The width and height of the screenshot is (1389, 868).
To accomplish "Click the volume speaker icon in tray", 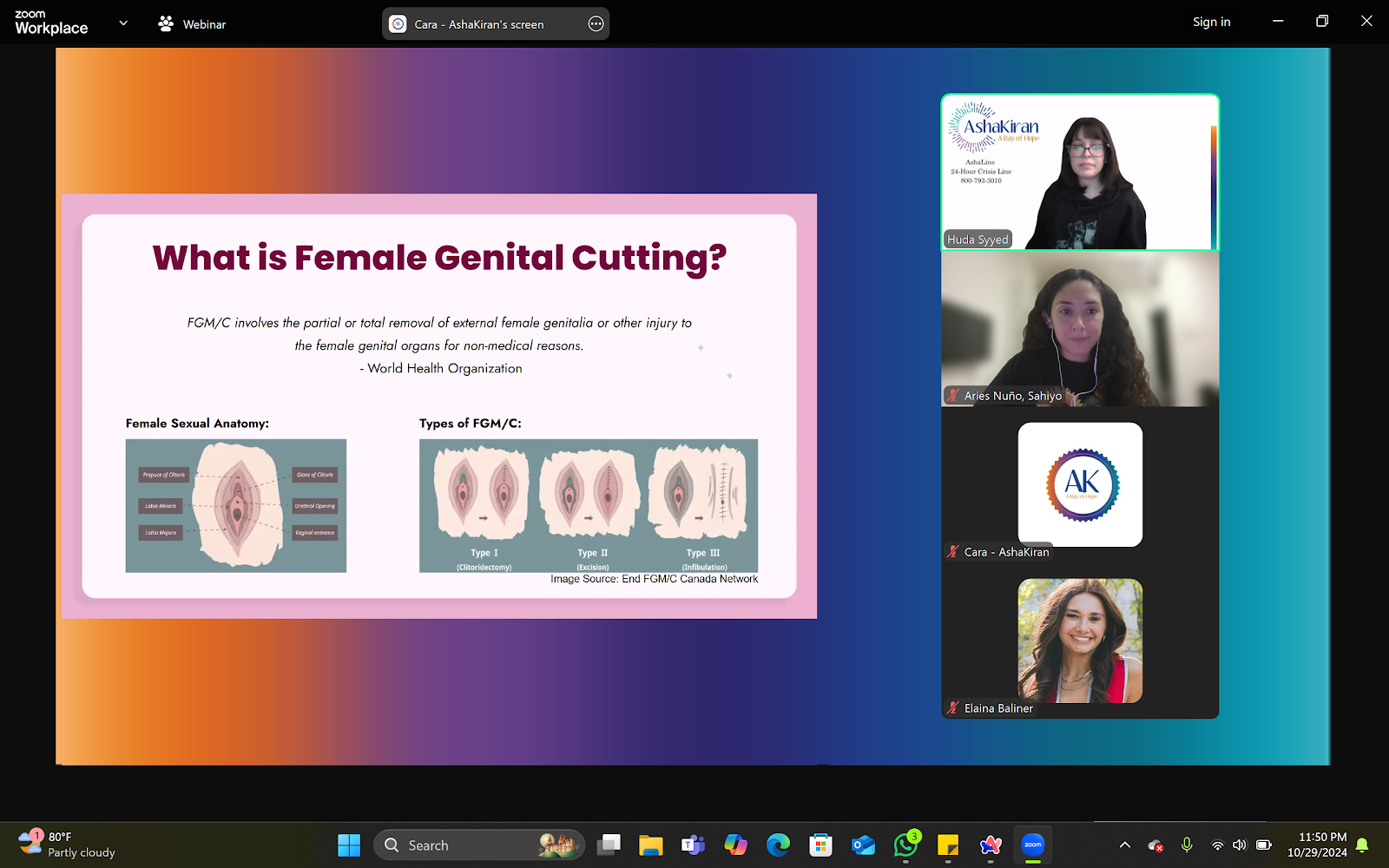I will pos(1239,845).
